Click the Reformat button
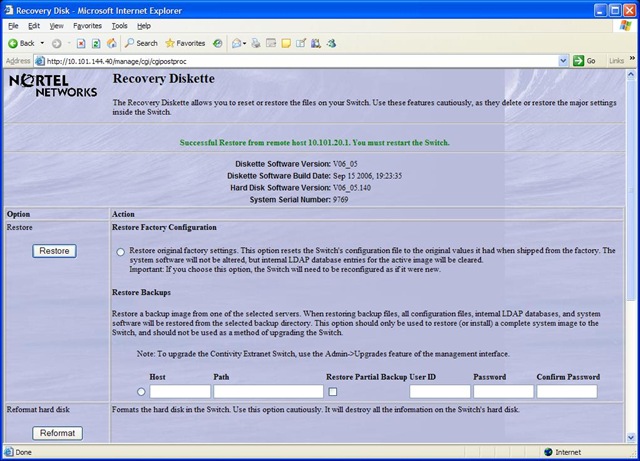 click(x=57, y=433)
